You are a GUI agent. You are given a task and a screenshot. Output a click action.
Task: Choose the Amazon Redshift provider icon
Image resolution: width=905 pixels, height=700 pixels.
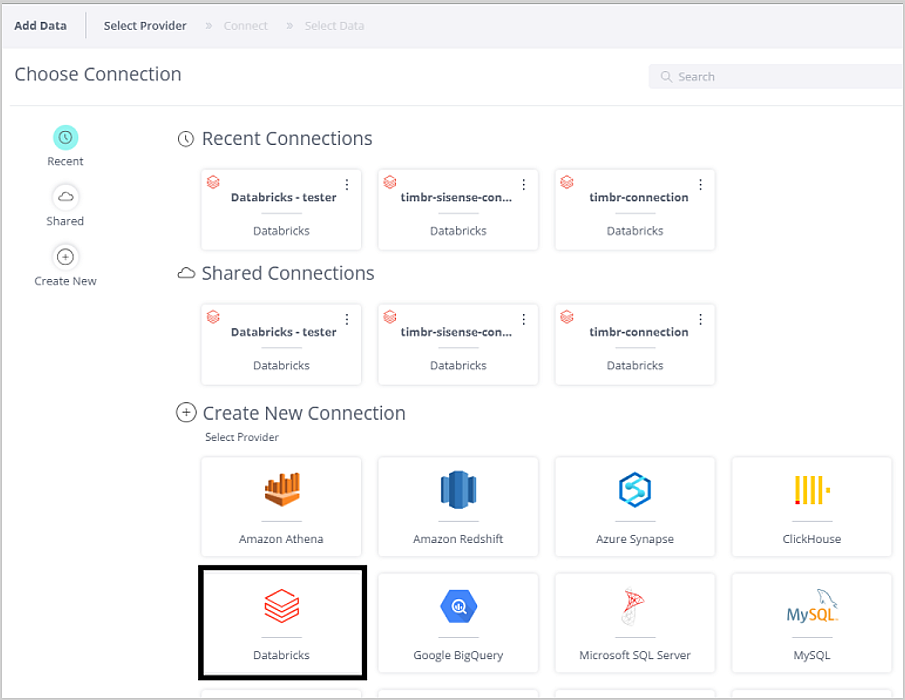[458, 490]
